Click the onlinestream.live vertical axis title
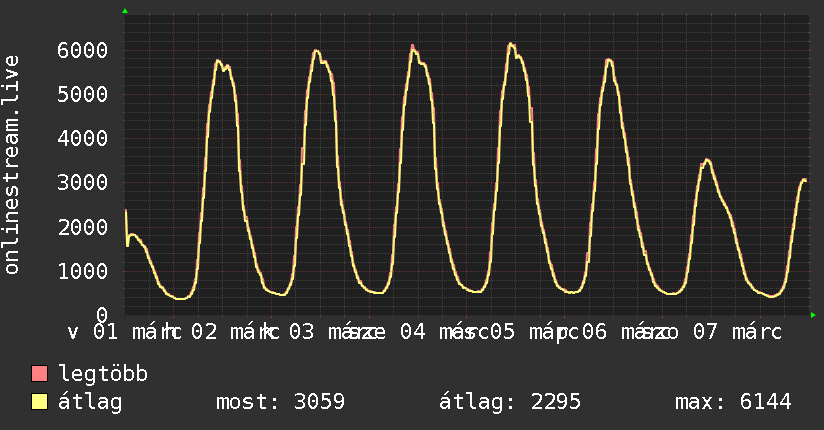This screenshot has height=430, width=824. pos(11,165)
